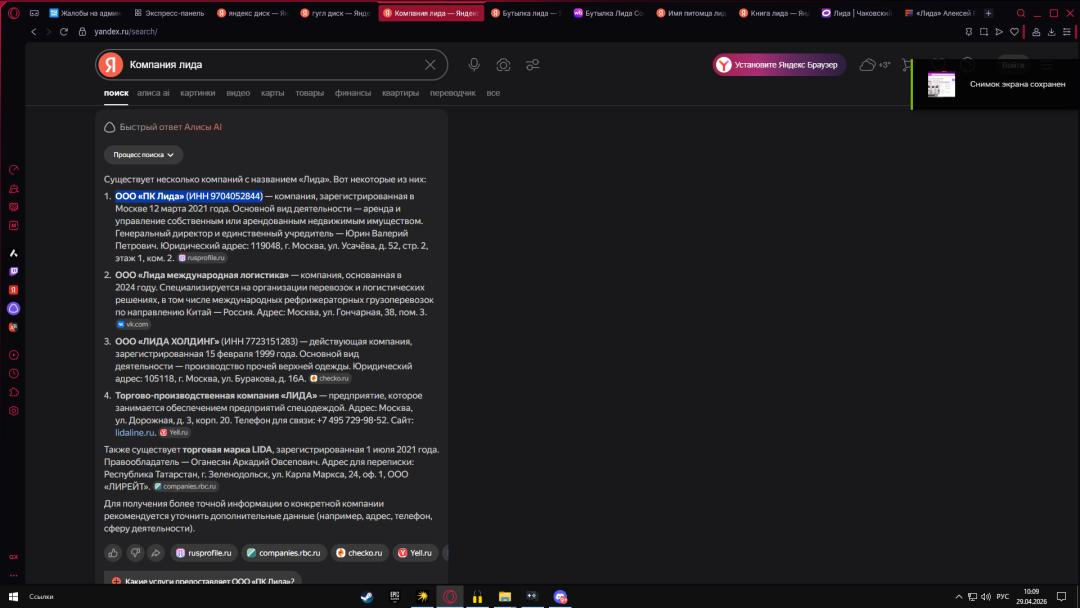This screenshot has height=608, width=1080.
Task: Switch to 'яндекс диск' tab
Action: [x=252, y=13]
